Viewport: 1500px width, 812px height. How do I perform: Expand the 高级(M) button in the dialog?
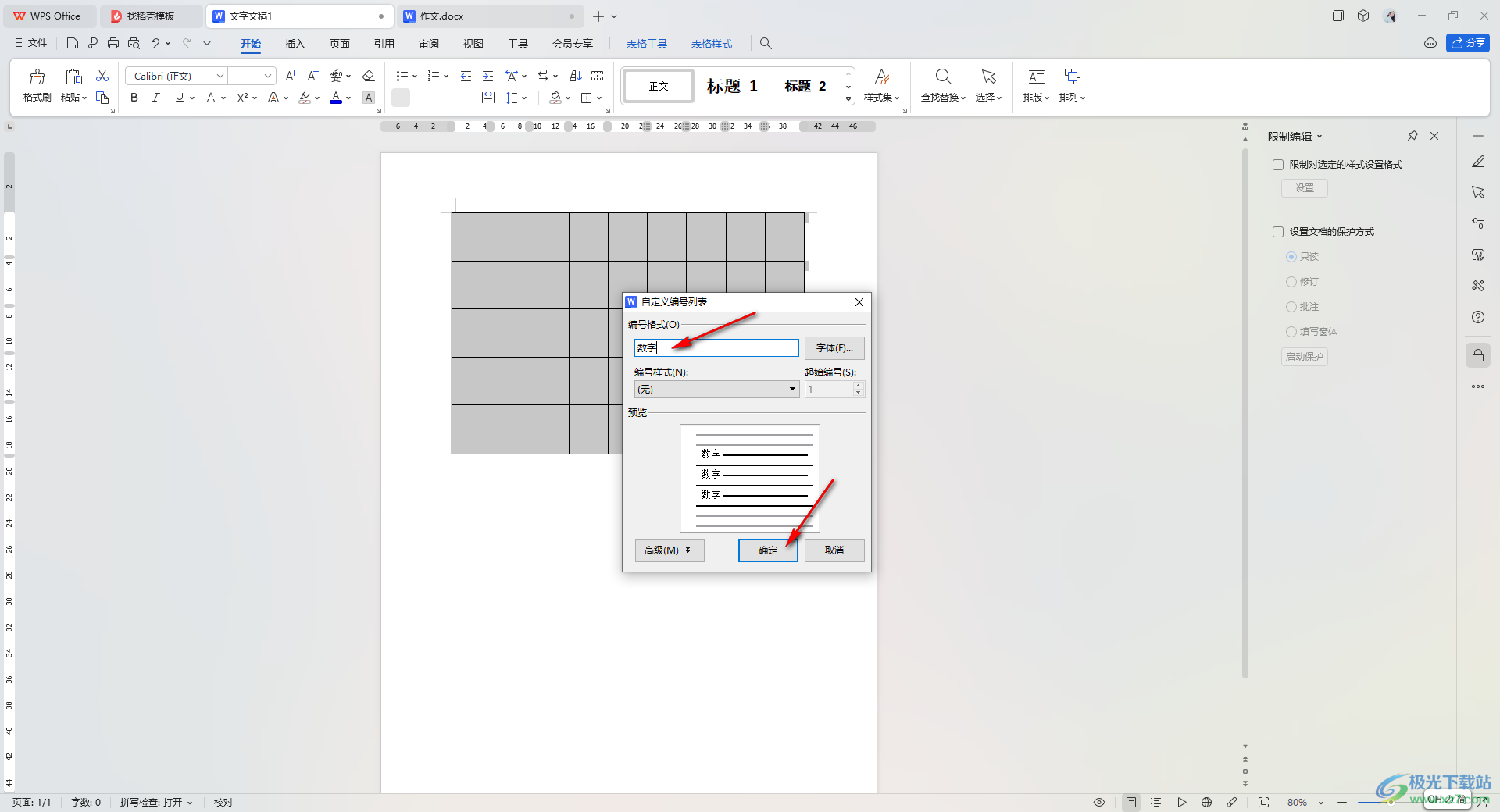coord(670,550)
